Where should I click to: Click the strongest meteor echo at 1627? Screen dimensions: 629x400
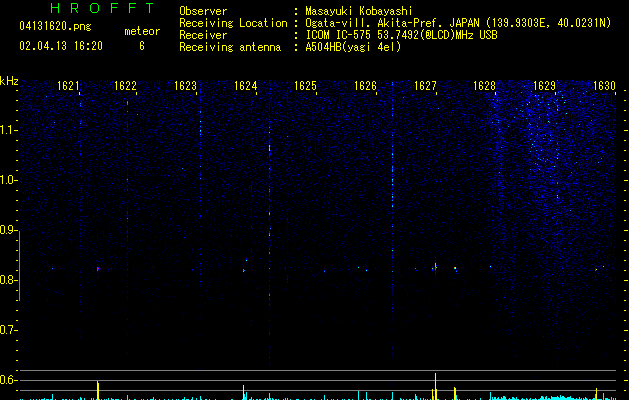coord(435,268)
